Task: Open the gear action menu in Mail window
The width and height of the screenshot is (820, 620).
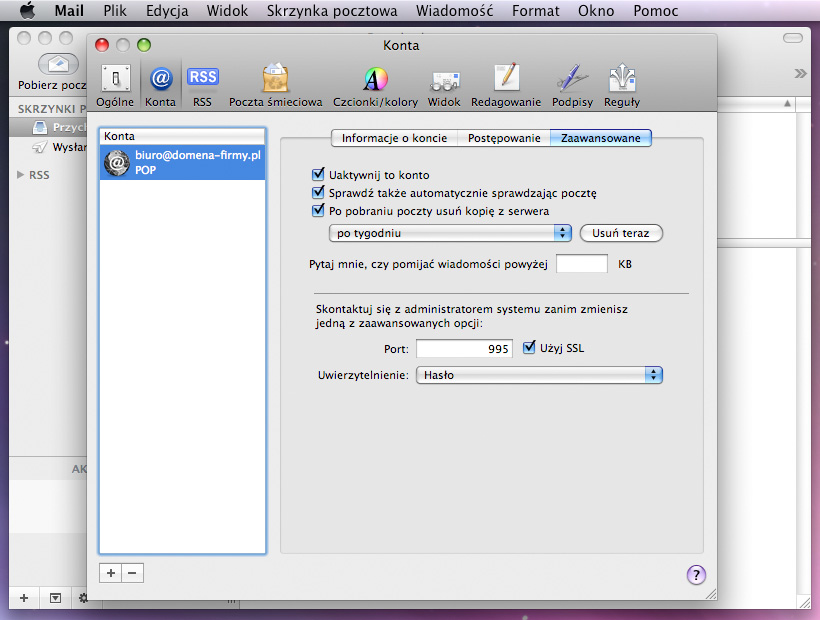Action: [x=83, y=598]
